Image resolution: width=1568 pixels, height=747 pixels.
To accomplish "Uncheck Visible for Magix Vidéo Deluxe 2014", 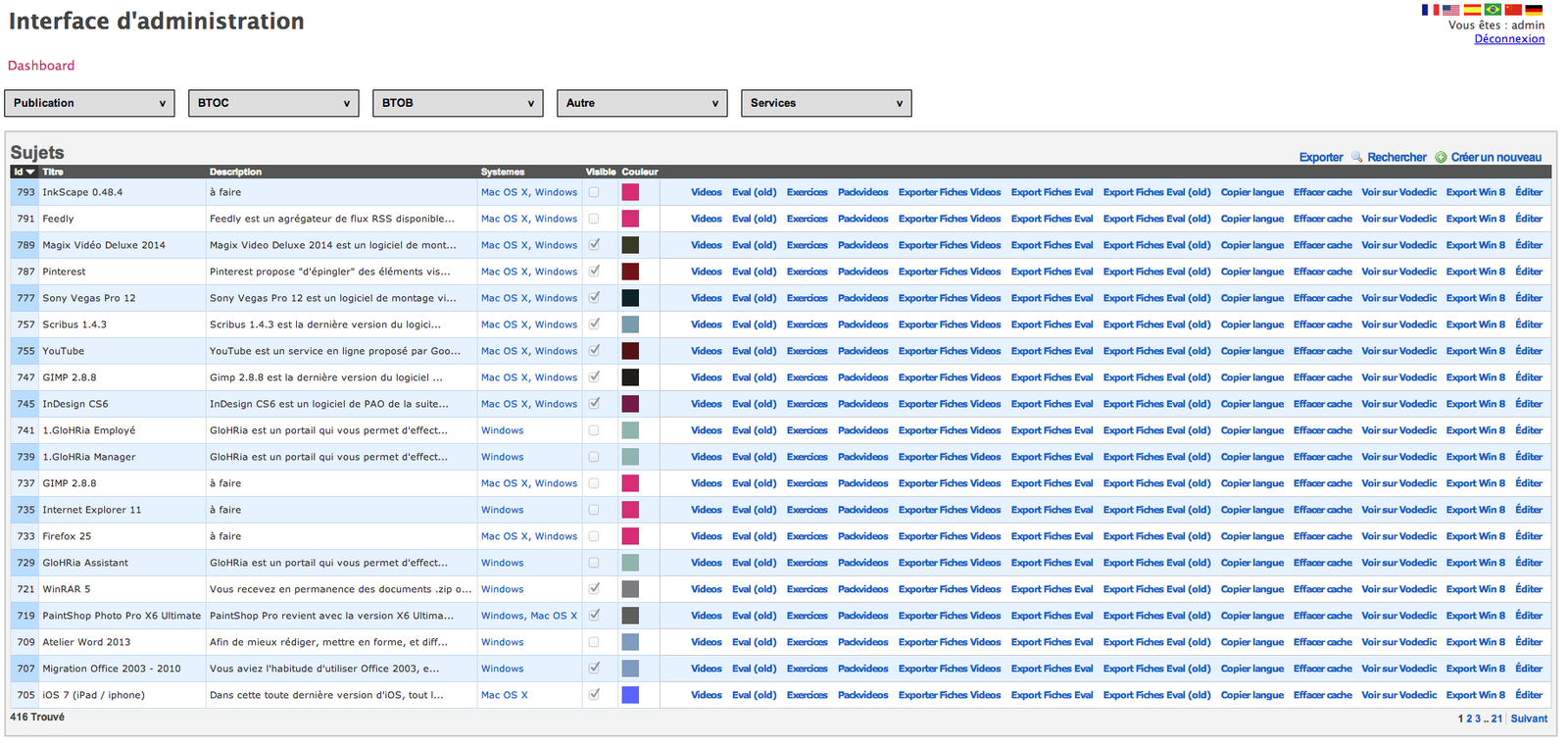I will point(594,245).
